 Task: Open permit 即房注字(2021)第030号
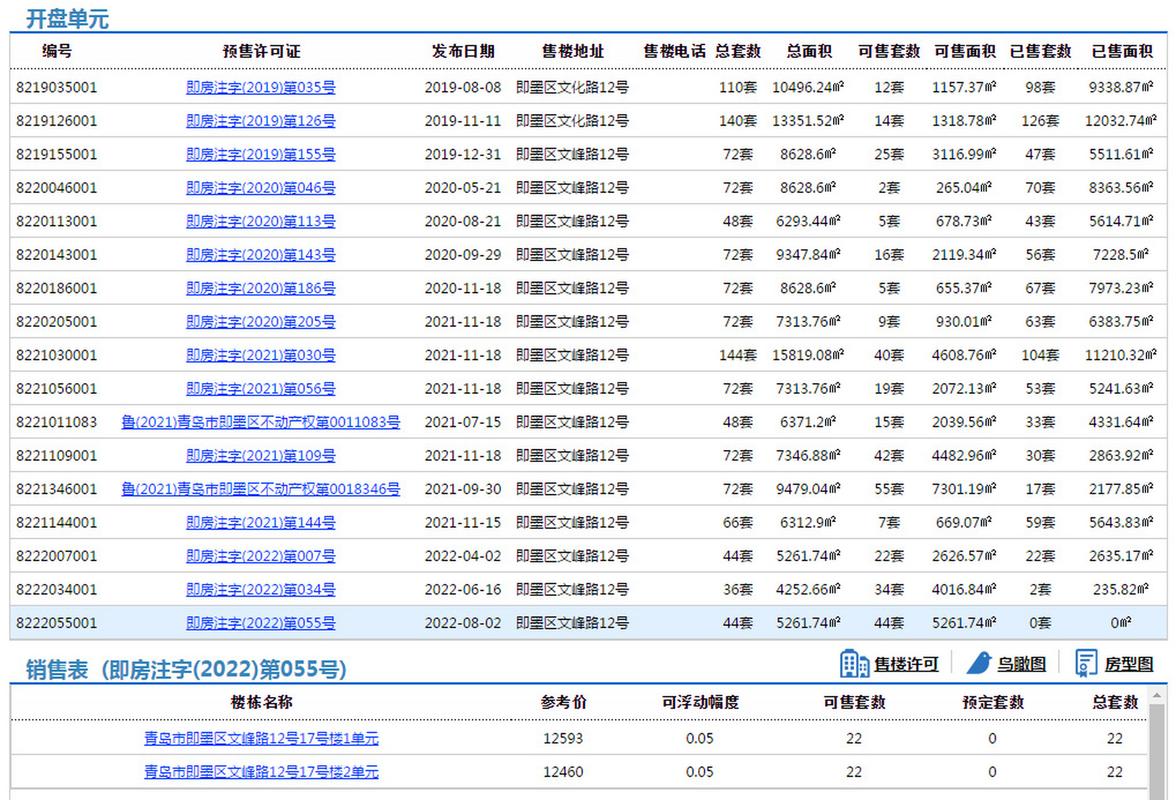click(261, 355)
